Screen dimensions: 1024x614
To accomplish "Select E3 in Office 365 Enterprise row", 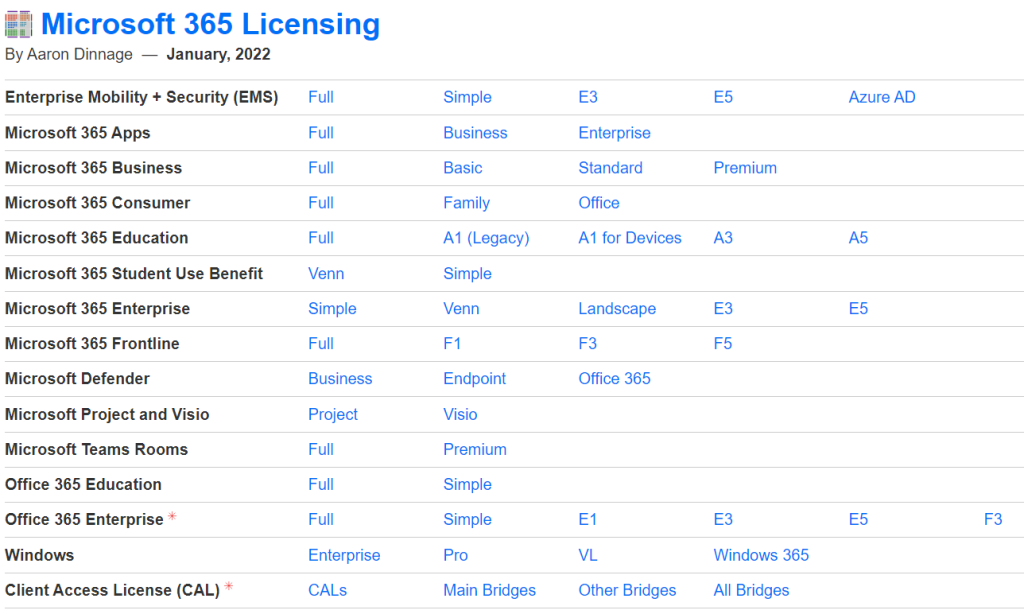I will tap(723, 519).
